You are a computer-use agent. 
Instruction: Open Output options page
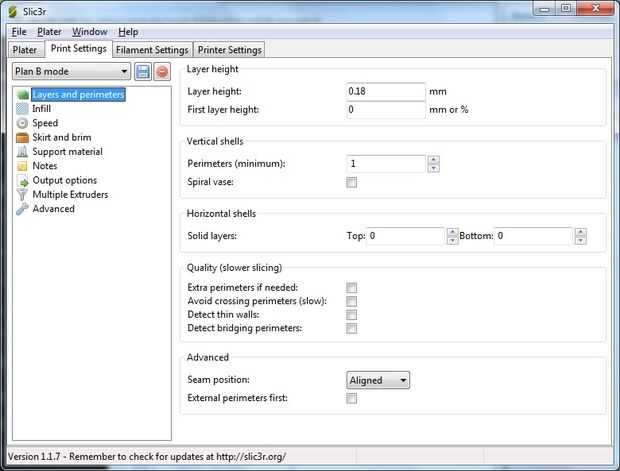point(64,180)
